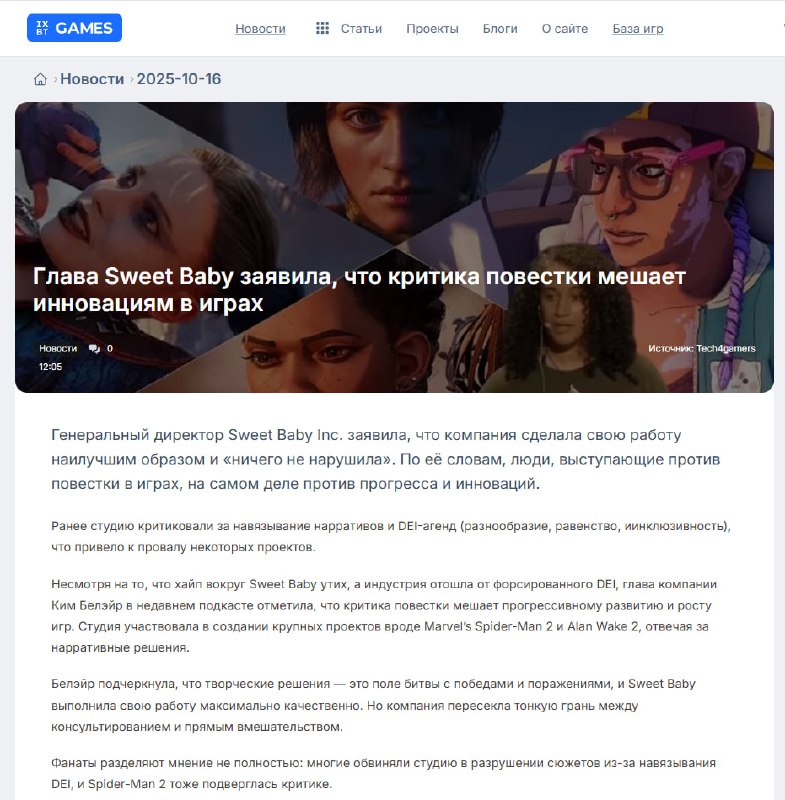Open the IXBT Games logo homepage

coord(74,28)
